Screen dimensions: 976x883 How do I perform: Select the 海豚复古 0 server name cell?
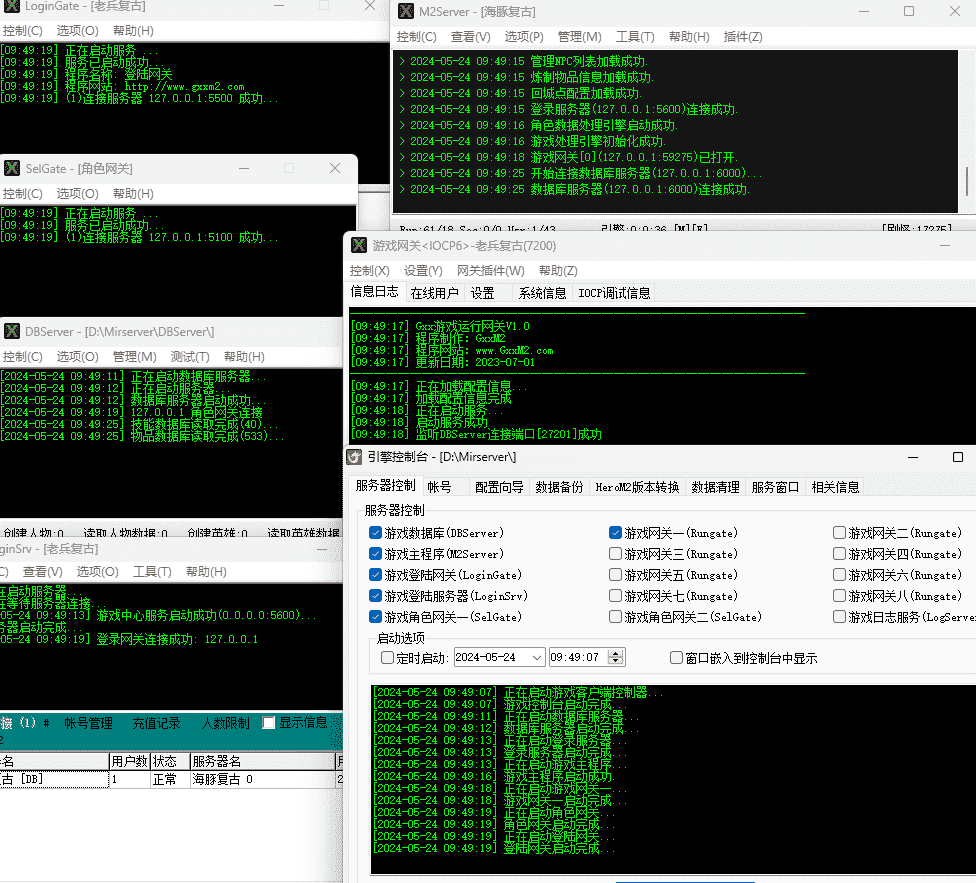tap(262, 780)
